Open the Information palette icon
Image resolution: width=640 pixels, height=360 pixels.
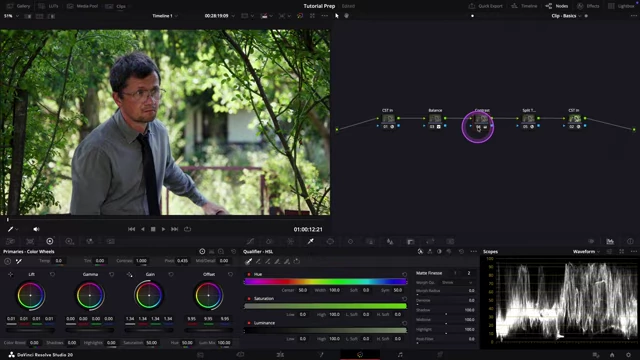pyautogui.click(x=630, y=241)
